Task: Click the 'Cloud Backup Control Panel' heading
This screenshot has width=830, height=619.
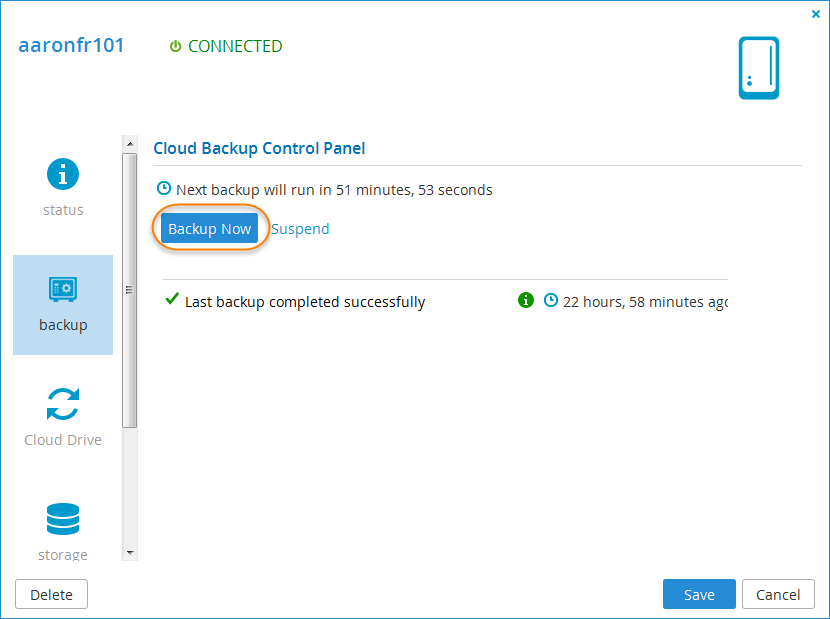Action: [259, 148]
